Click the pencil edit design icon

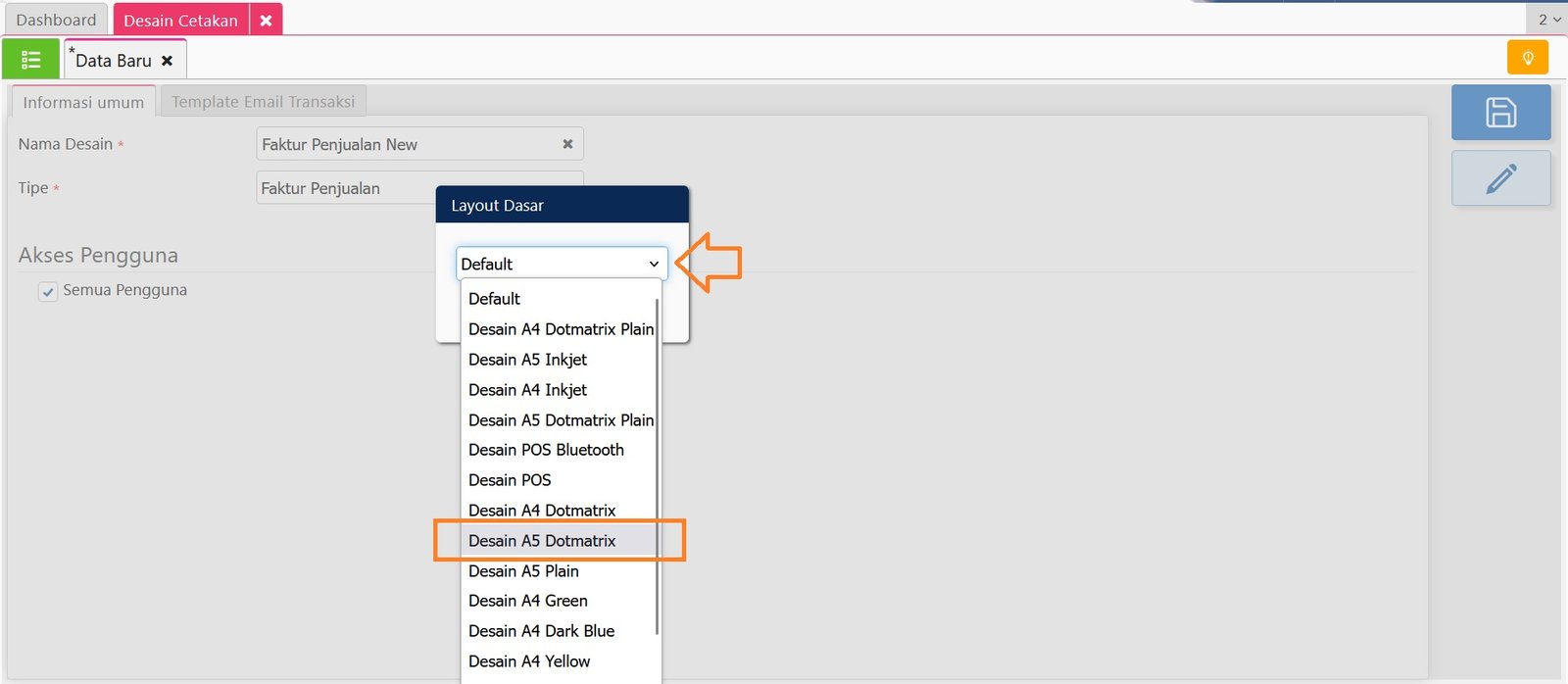(x=1500, y=178)
